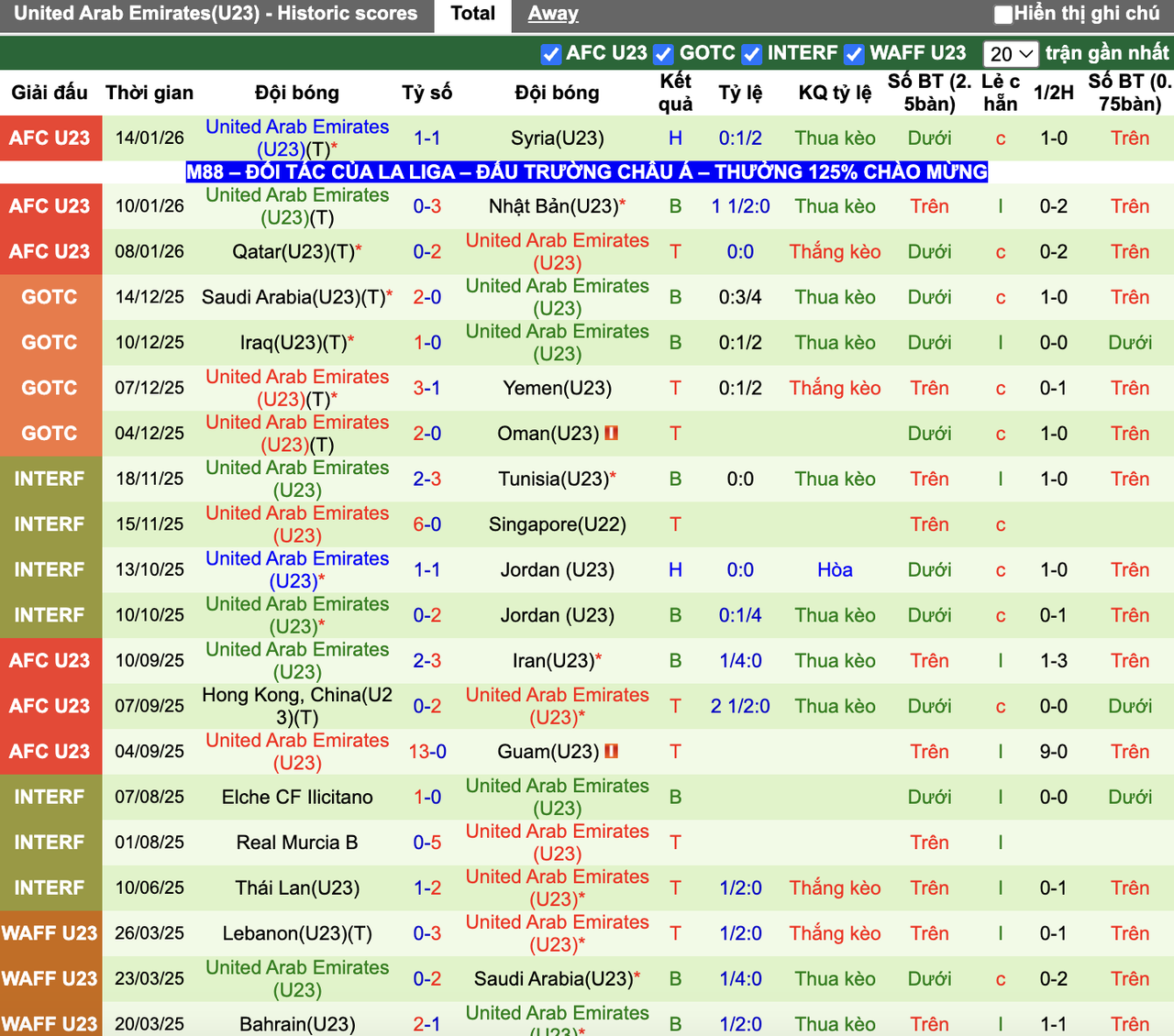Click the 9-0 half-time score in Guam row

1054,751
